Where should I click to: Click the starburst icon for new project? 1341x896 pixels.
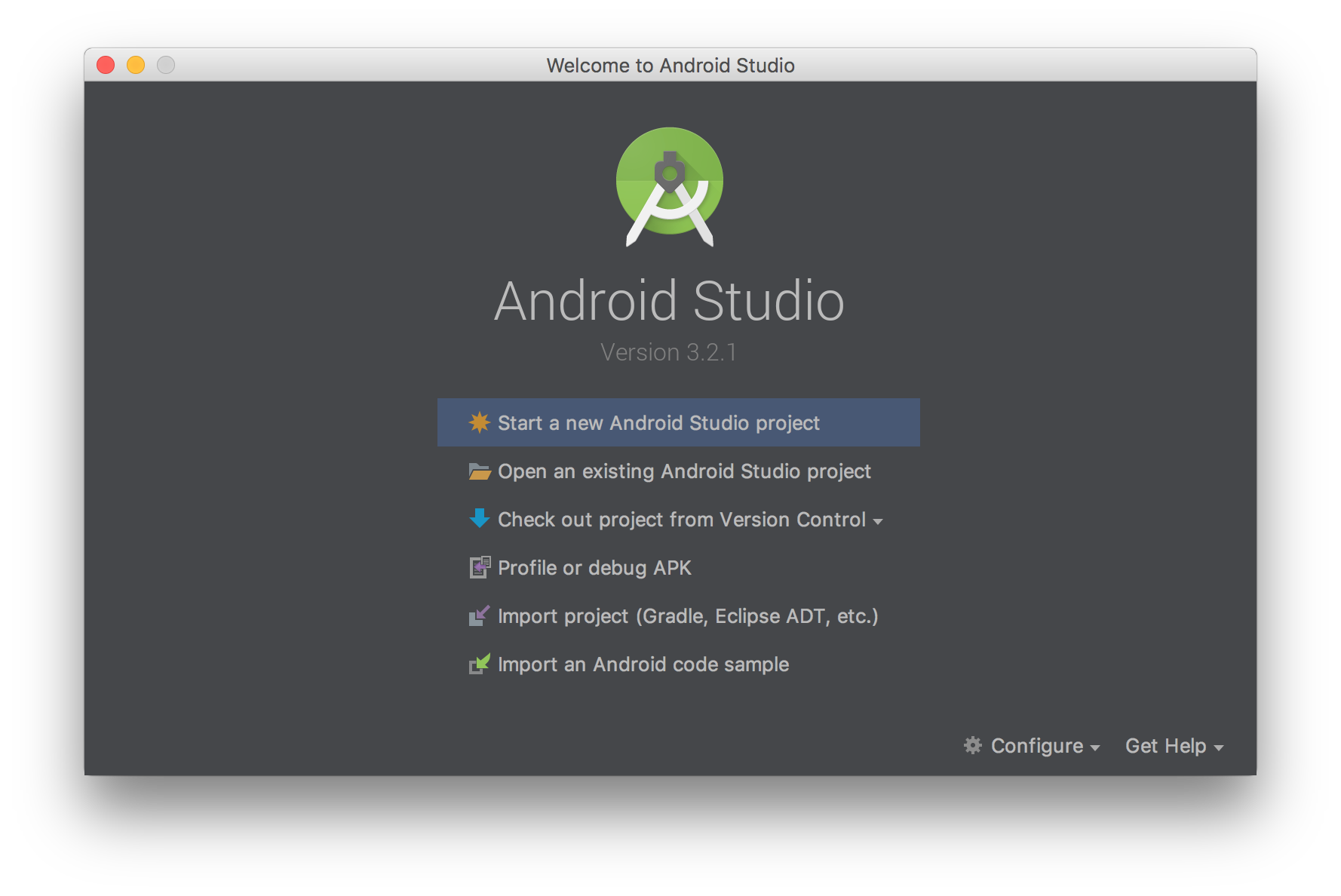pyautogui.click(x=480, y=422)
